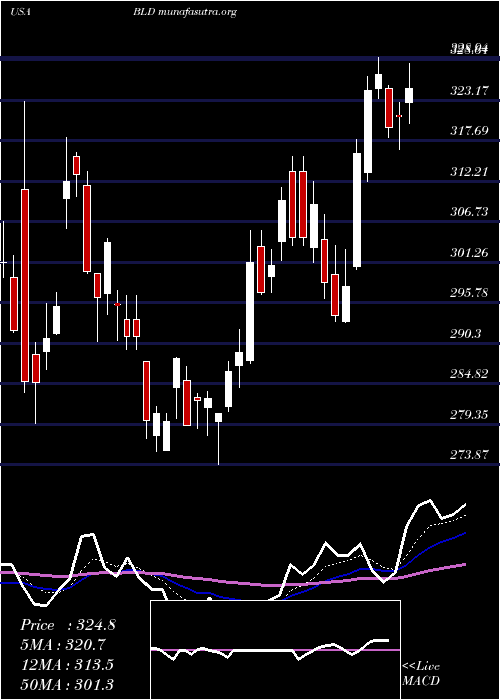Select the 301.26 price axis label

tap(469, 253)
